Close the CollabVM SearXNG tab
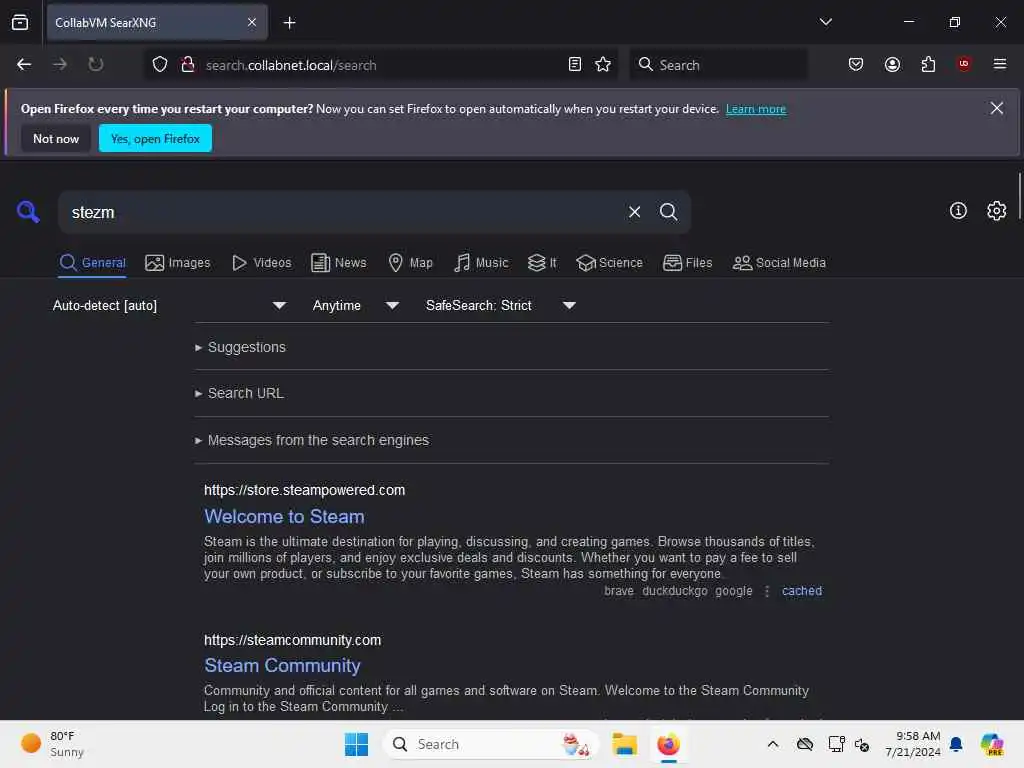Image resolution: width=1024 pixels, height=768 pixels. (x=252, y=23)
